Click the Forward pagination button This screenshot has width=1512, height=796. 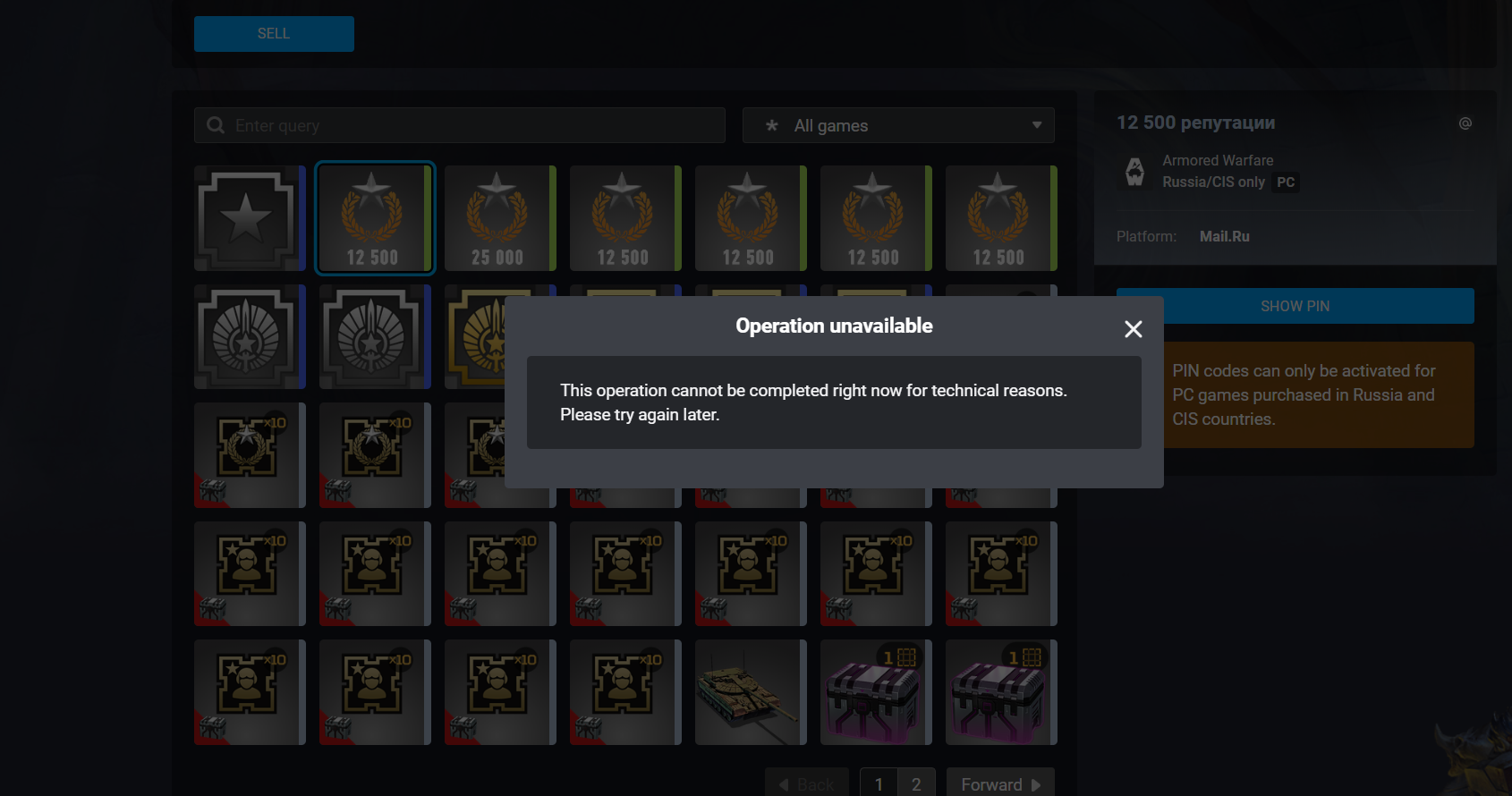(1000, 783)
